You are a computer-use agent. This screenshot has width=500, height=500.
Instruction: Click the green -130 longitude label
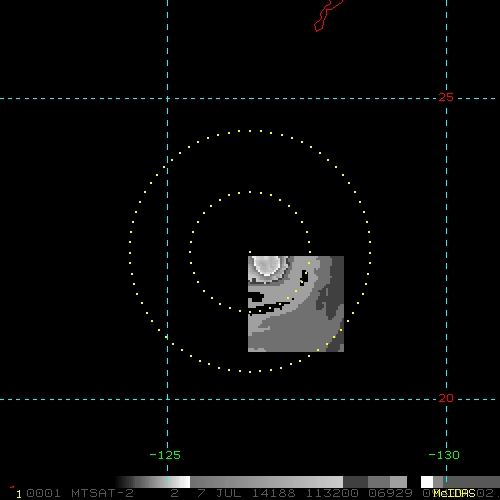click(444, 455)
